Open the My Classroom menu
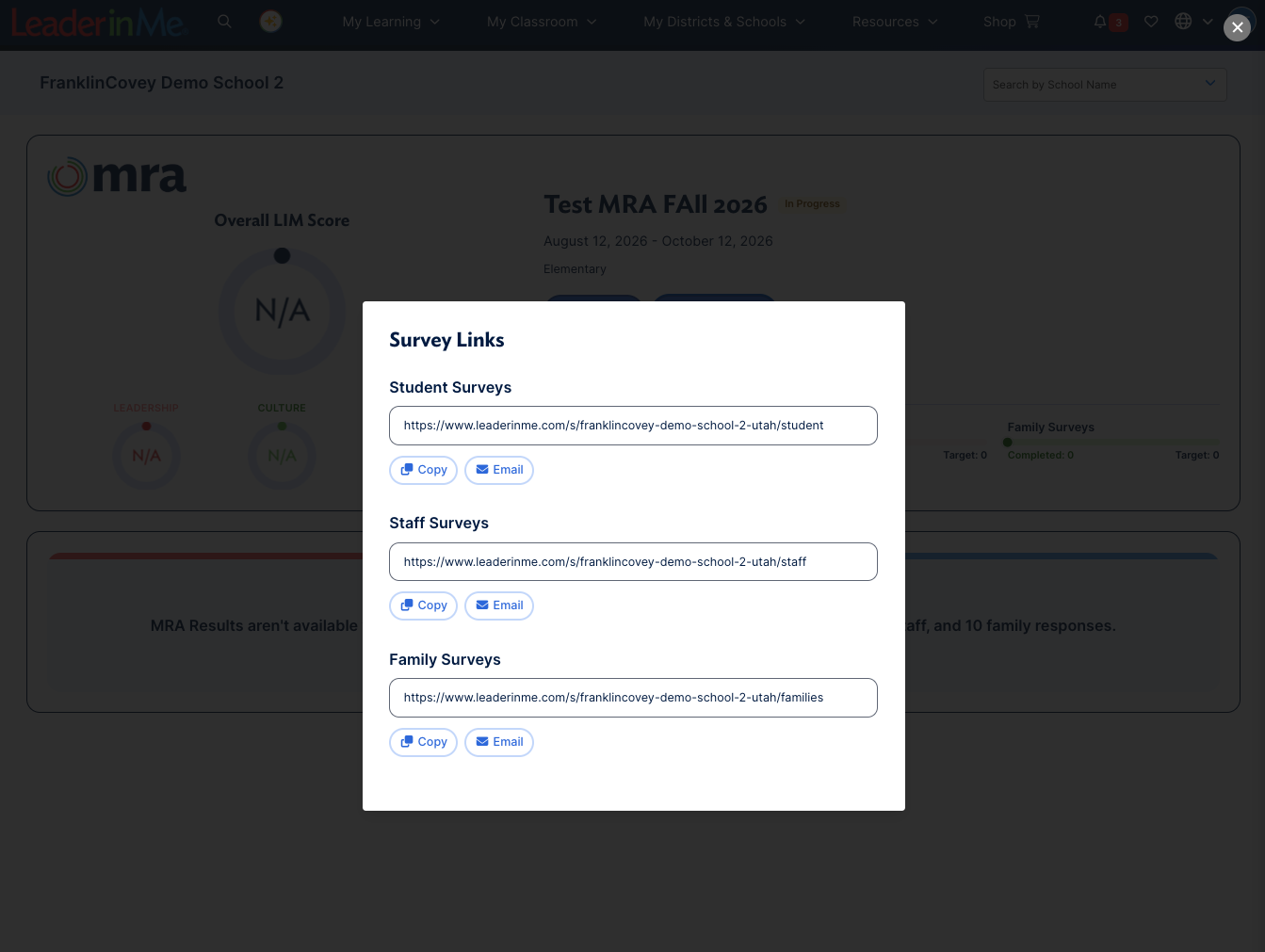 [542, 22]
